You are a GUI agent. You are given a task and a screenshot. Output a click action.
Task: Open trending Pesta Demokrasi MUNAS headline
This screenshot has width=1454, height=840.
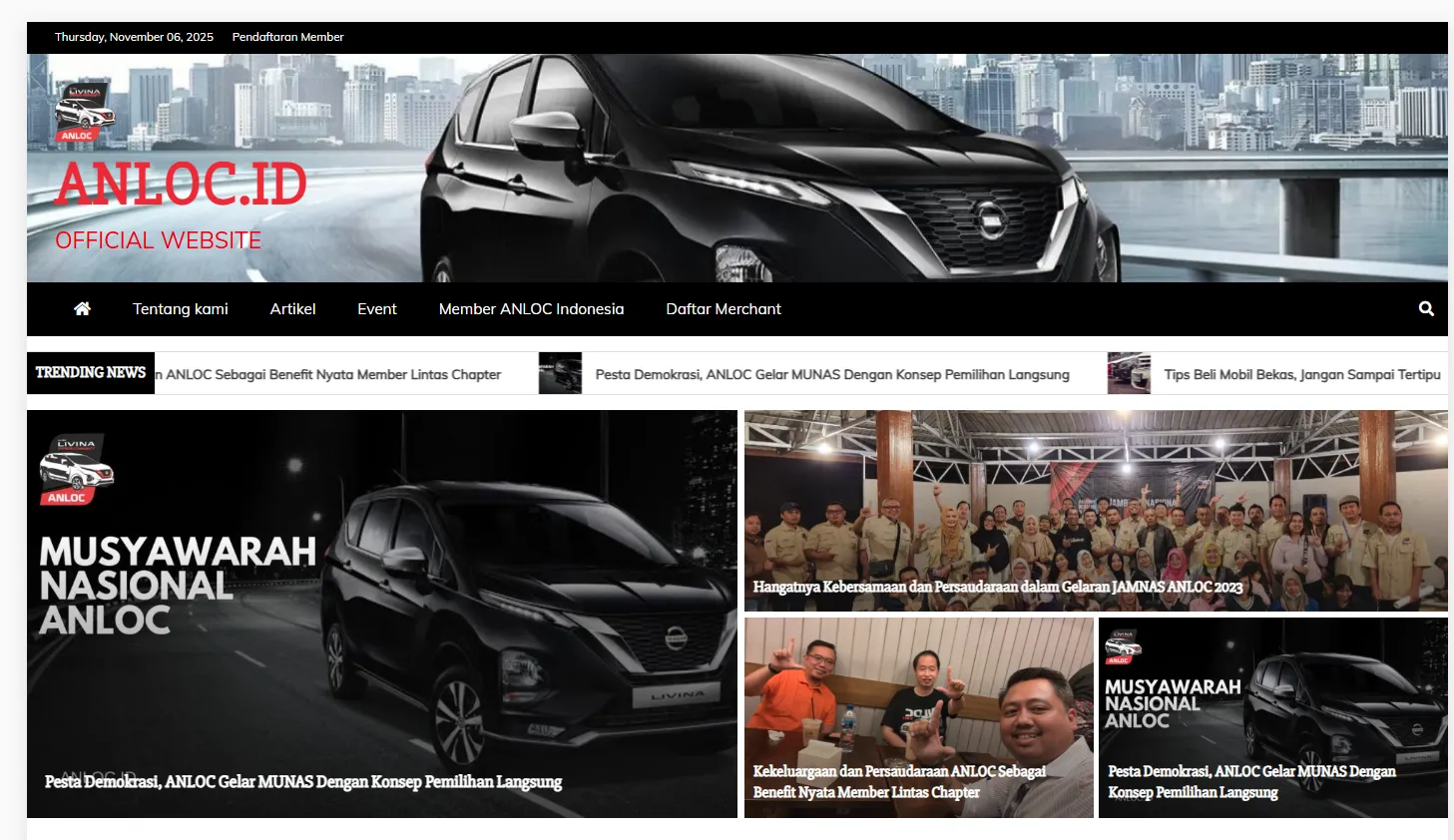[x=831, y=375]
